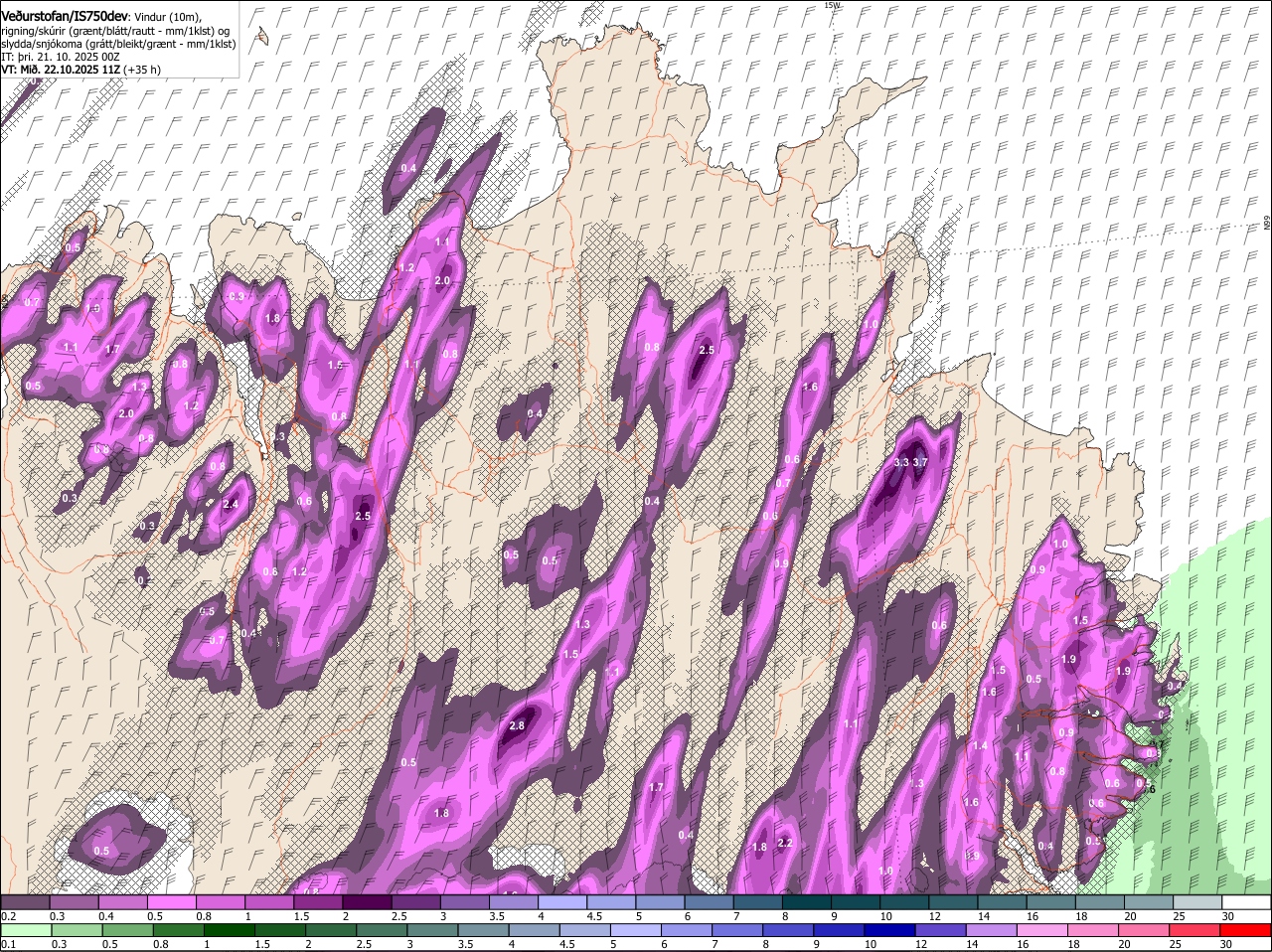Click the +35 h forecast offset text
This screenshot has height=952, width=1272.
pos(142,70)
